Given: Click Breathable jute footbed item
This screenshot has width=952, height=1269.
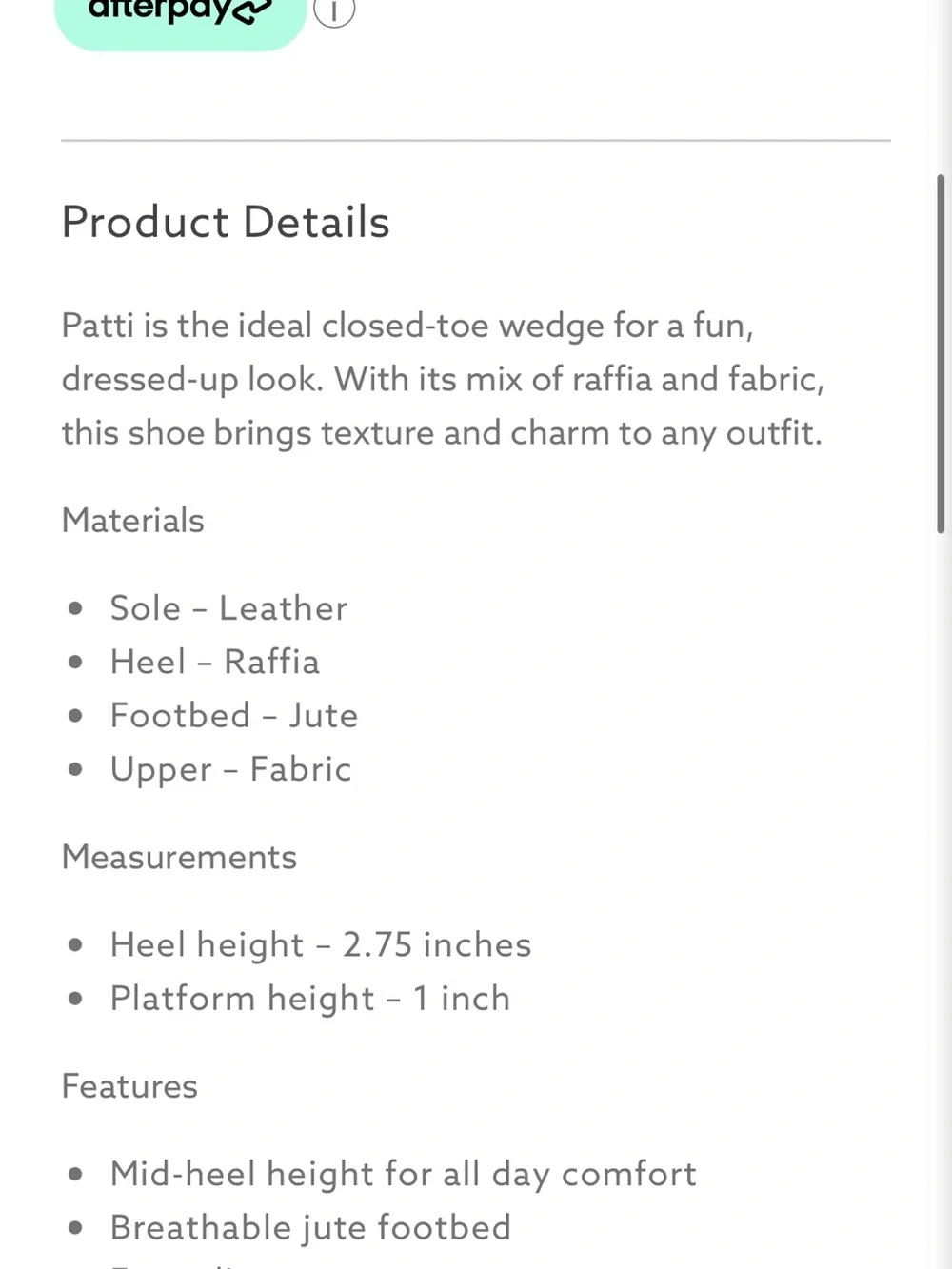Looking at the screenshot, I should click(311, 1228).
